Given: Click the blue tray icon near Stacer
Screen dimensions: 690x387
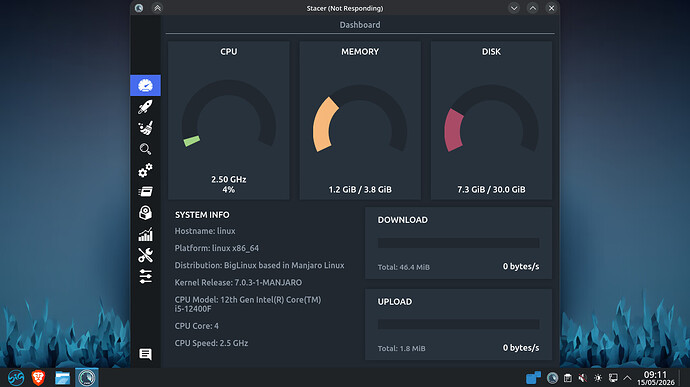Looking at the screenshot, I should click(x=533, y=377).
